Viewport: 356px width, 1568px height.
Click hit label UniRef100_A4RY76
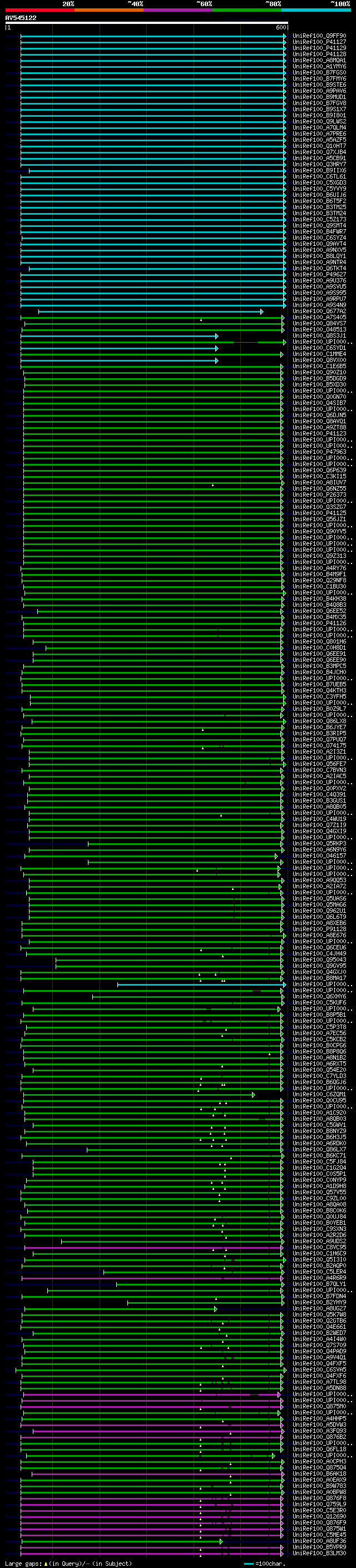(x=319, y=568)
